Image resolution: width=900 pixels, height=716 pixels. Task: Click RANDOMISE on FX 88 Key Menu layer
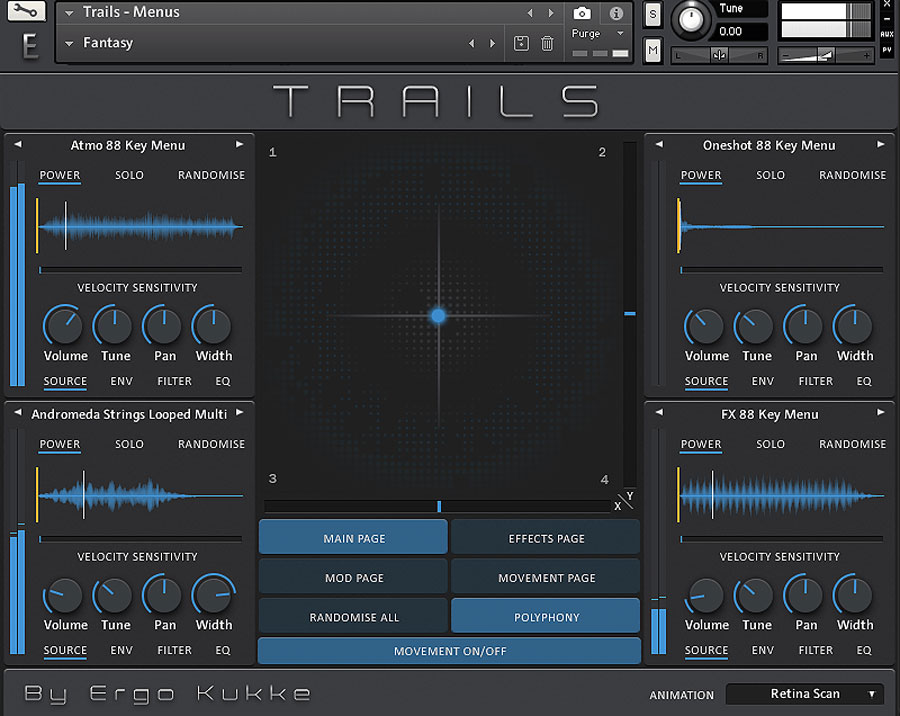pyautogui.click(x=852, y=444)
